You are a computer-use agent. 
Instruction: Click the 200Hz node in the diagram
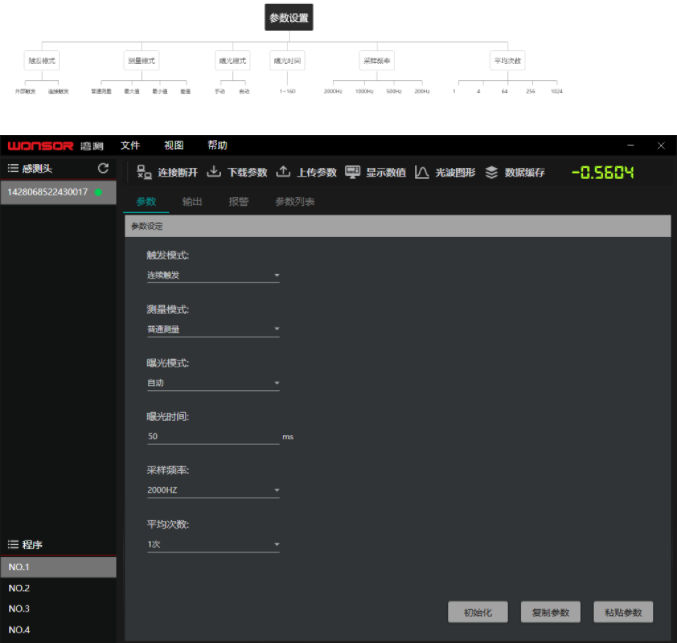point(422,91)
